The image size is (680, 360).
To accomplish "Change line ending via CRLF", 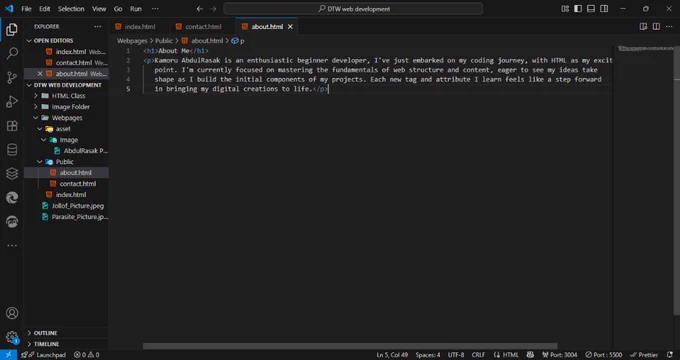I will (478, 355).
